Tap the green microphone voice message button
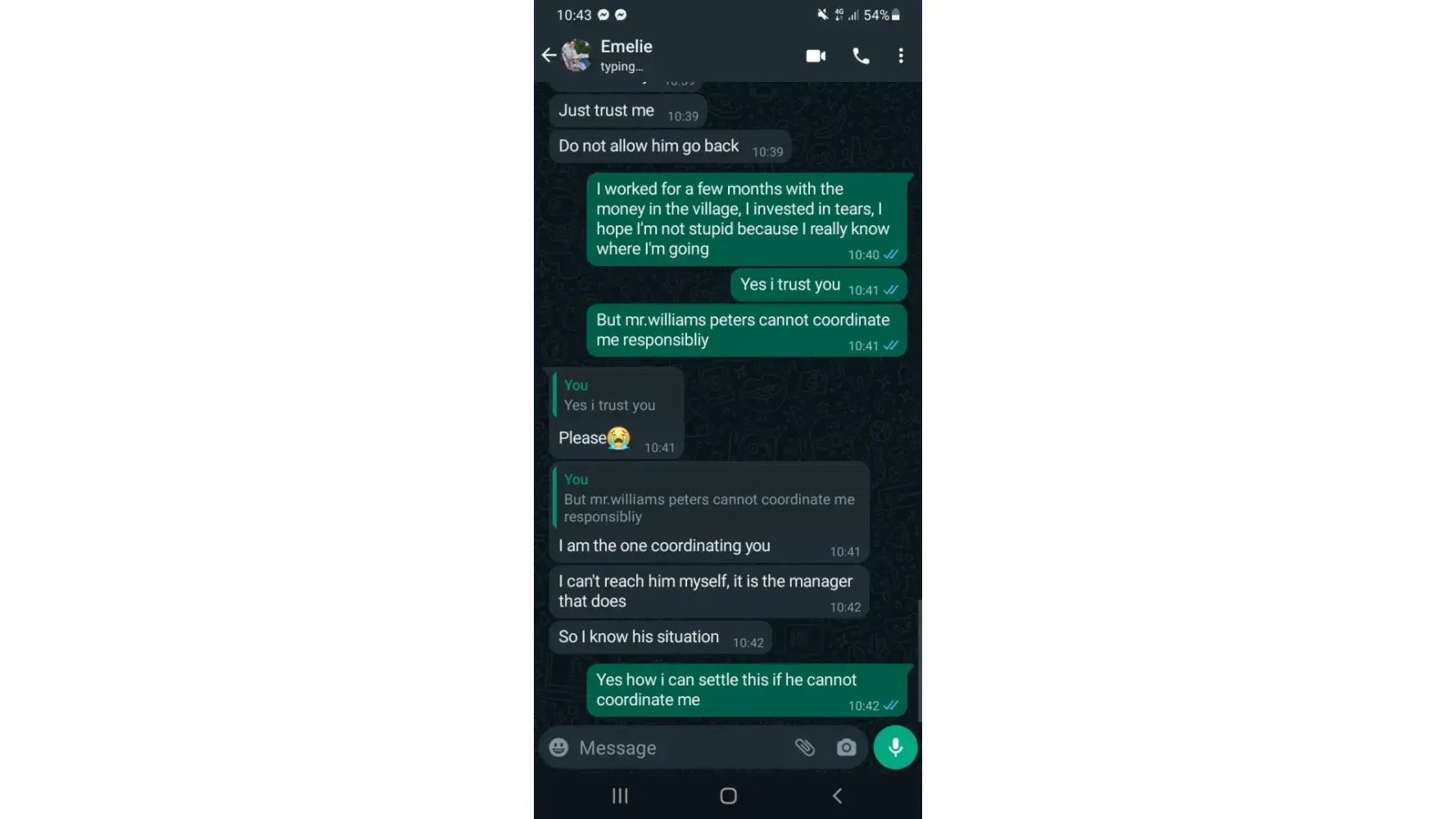This screenshot has width=1456, height=819. click(895, 747)
